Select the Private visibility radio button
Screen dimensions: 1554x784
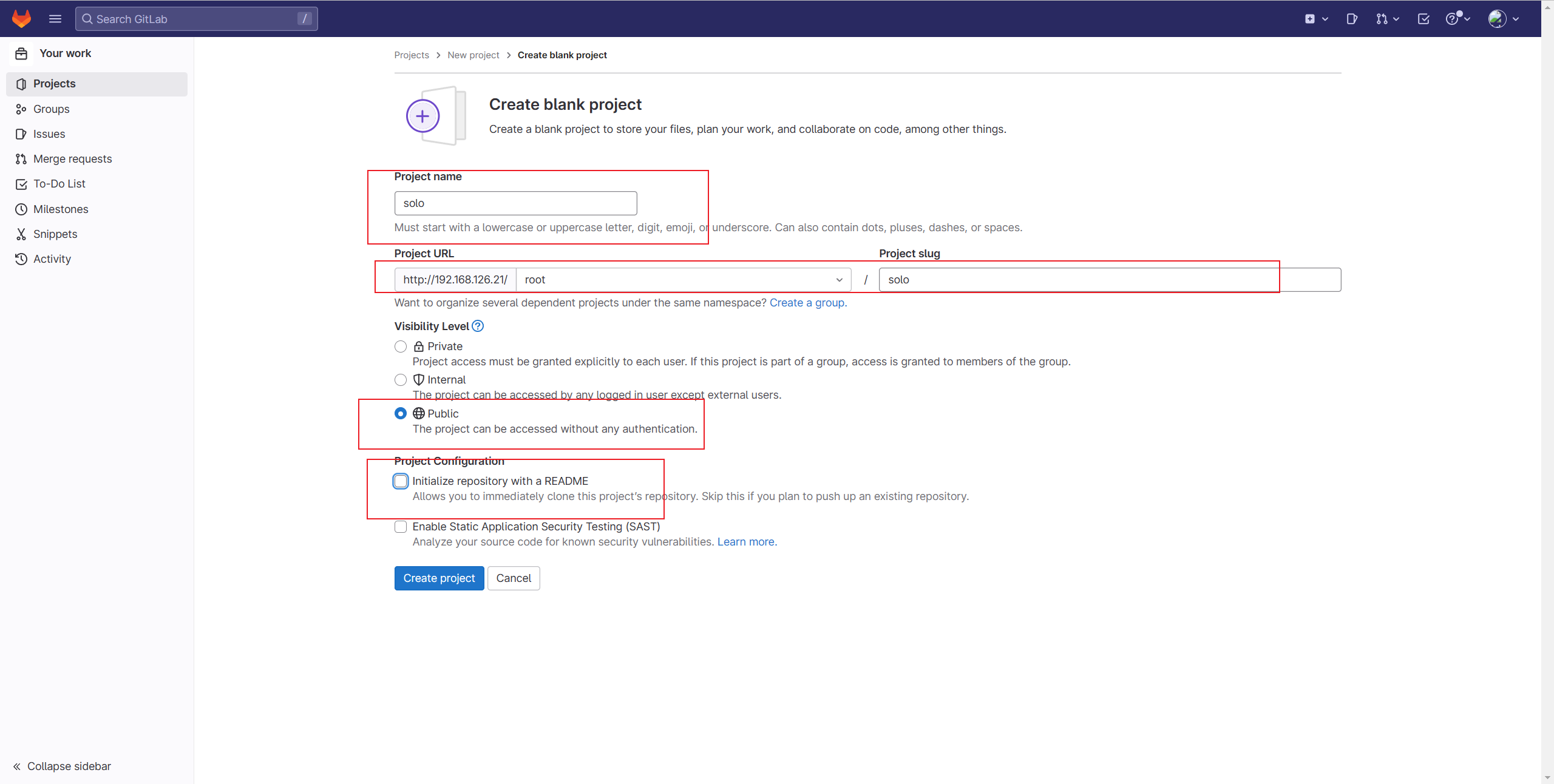401,346
